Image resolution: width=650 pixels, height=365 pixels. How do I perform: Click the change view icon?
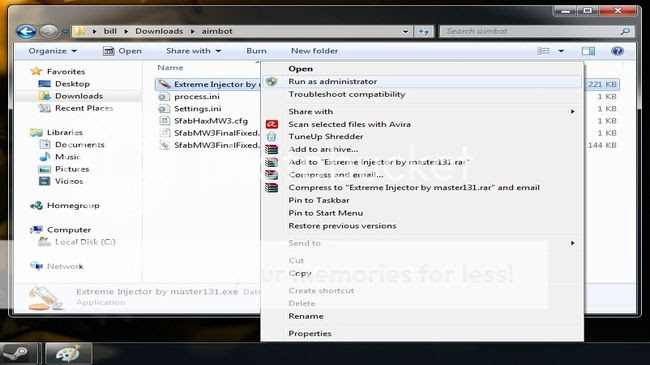pyautogui.click(x=543, y=51)
